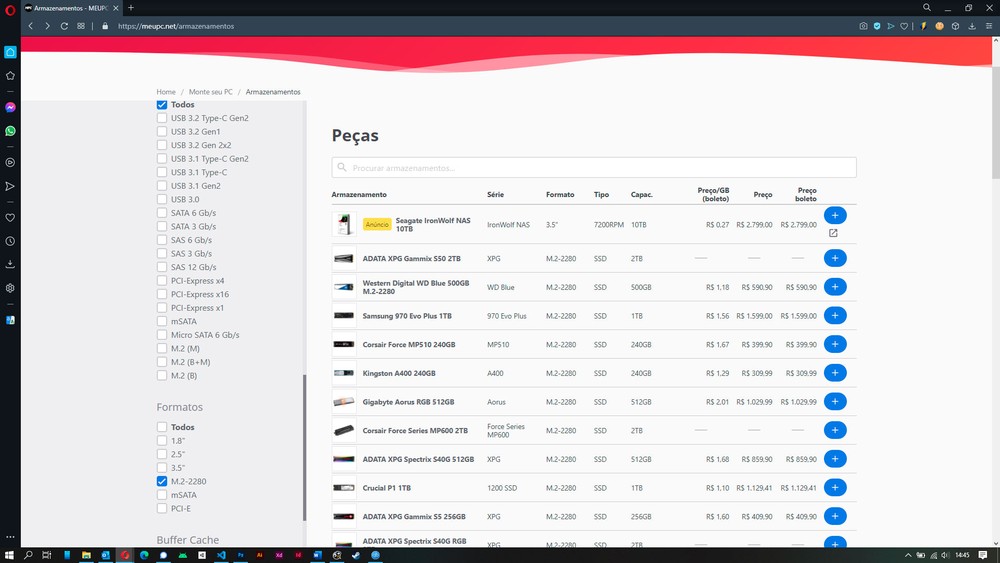Sort by Preço column header

(x=763, y=194)
